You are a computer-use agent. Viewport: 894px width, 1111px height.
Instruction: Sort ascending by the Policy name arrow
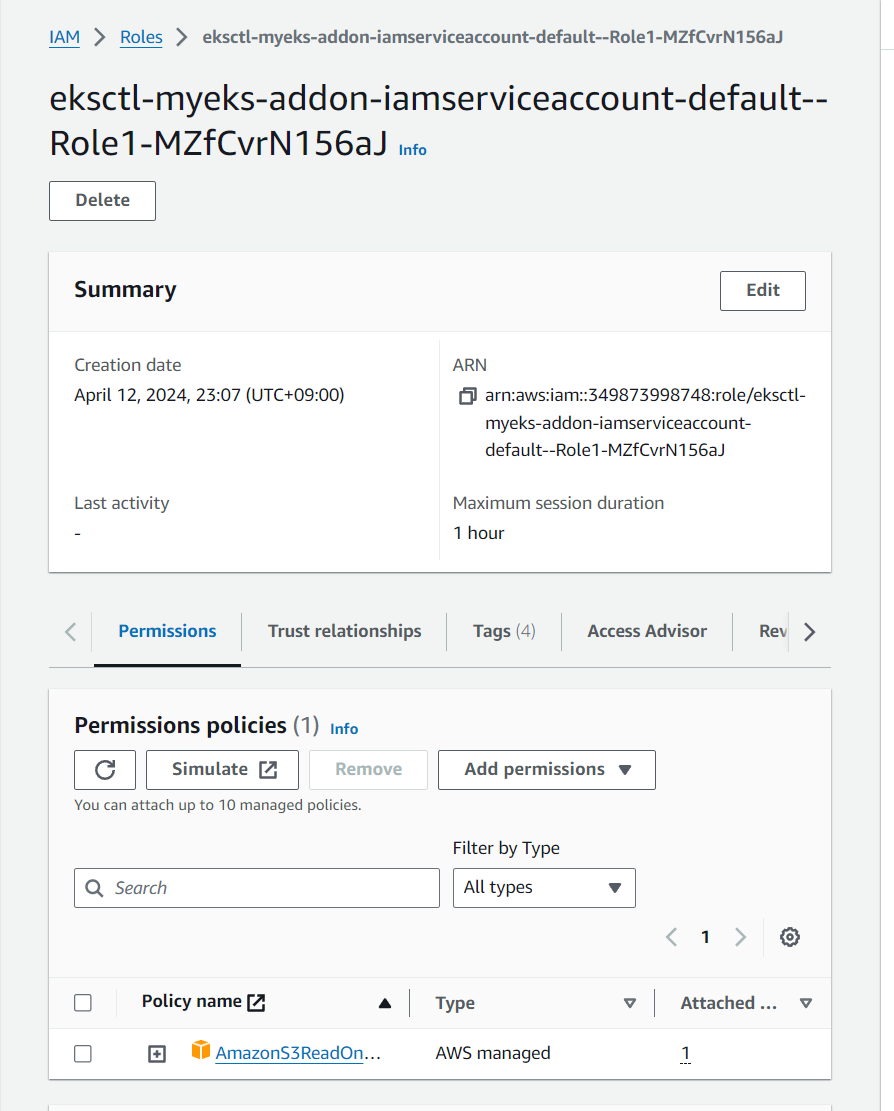click(x=385, y=1003)
